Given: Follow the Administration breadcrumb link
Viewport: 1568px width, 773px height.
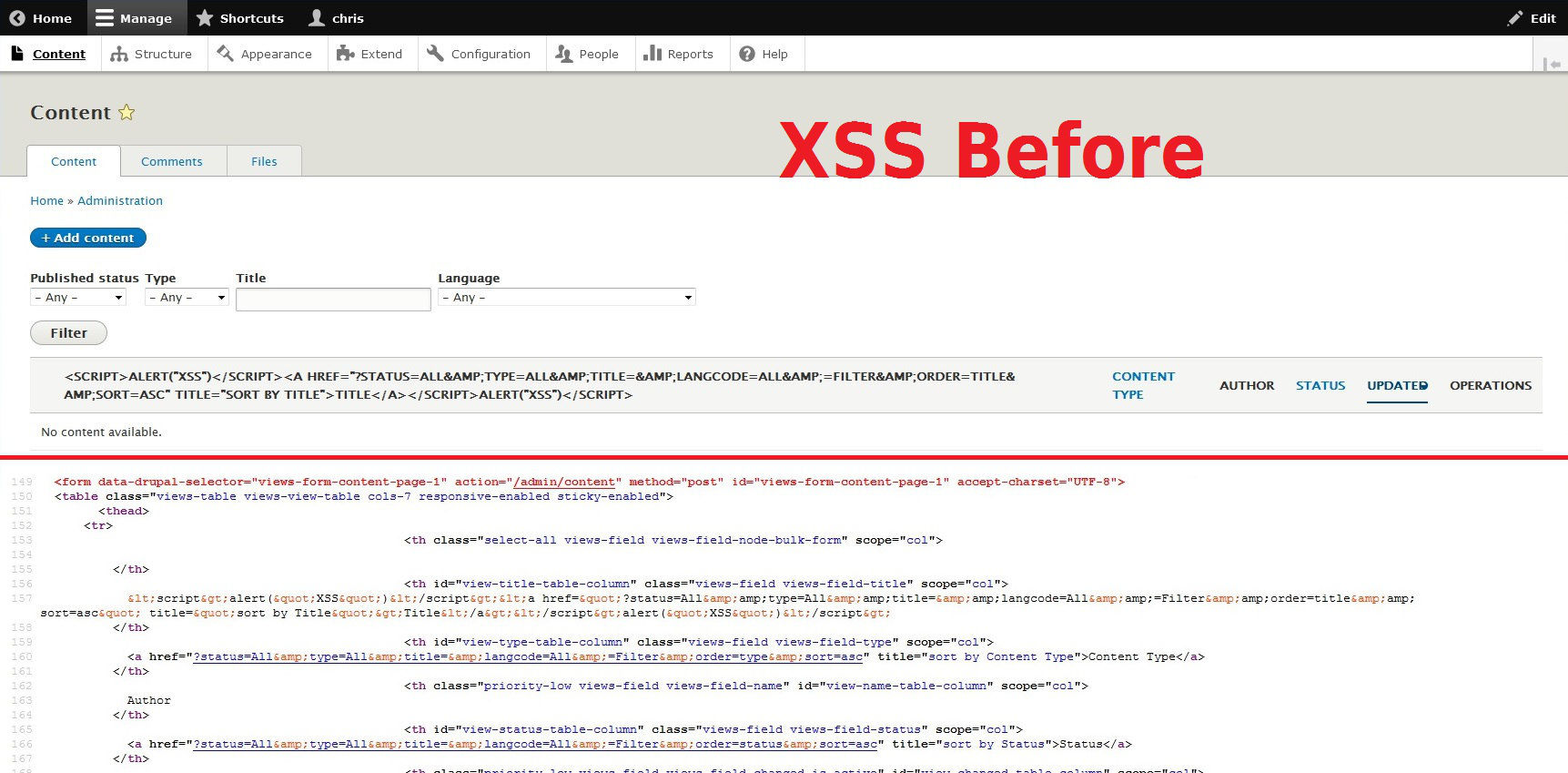Looking at the screenshot, I should click(120, 200).
